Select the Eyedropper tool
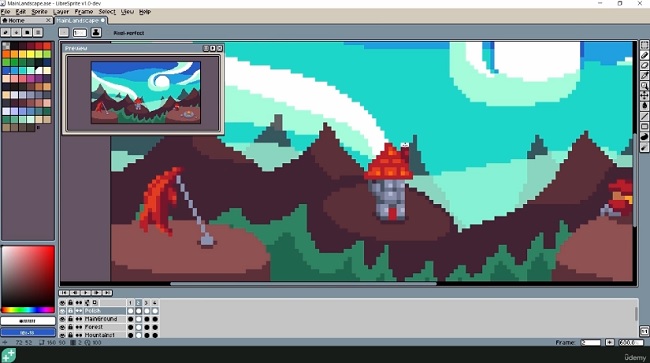650x363 pixels. point(644,75)
